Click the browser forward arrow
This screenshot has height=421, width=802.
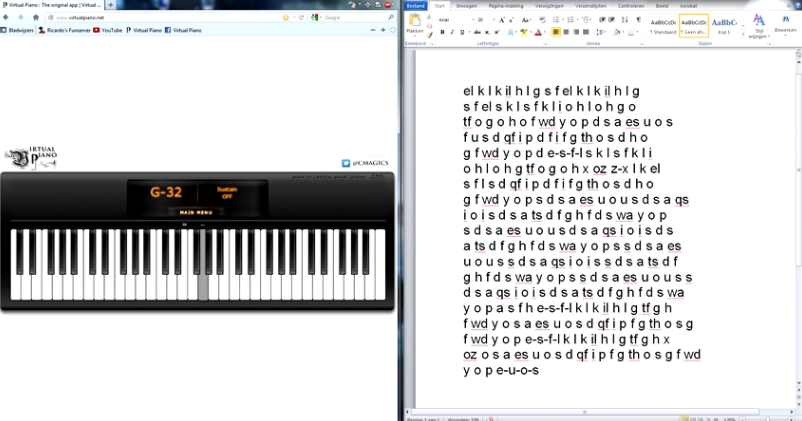coord(20,17)
